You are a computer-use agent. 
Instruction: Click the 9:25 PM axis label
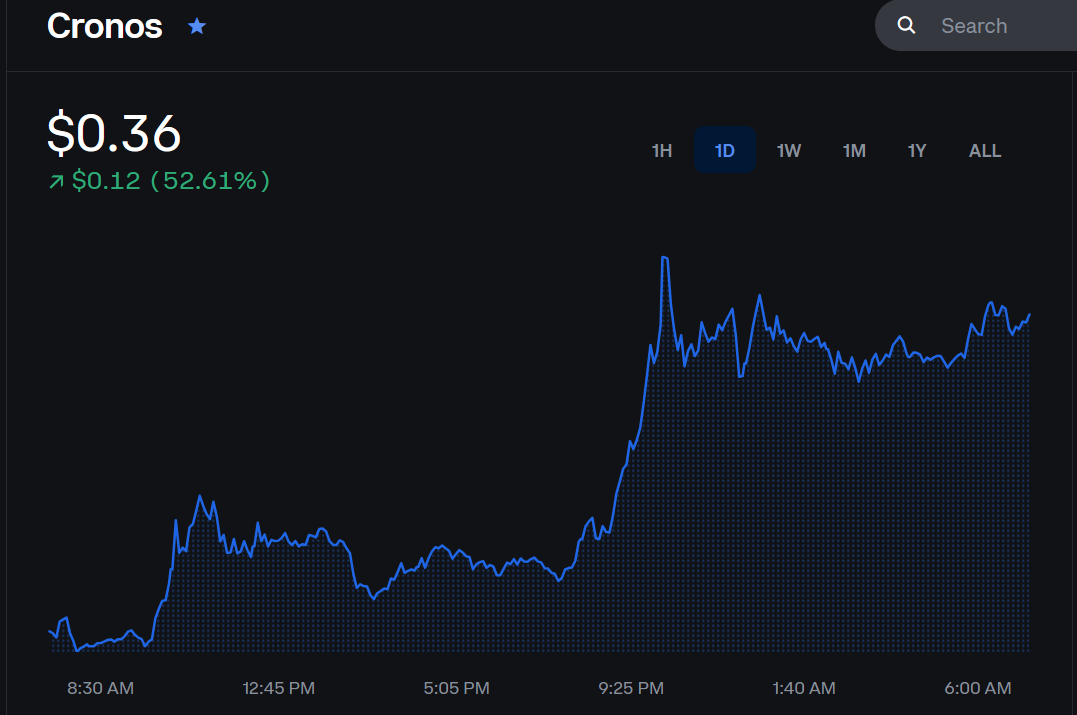pyautogui.click(x=631, y=688)
